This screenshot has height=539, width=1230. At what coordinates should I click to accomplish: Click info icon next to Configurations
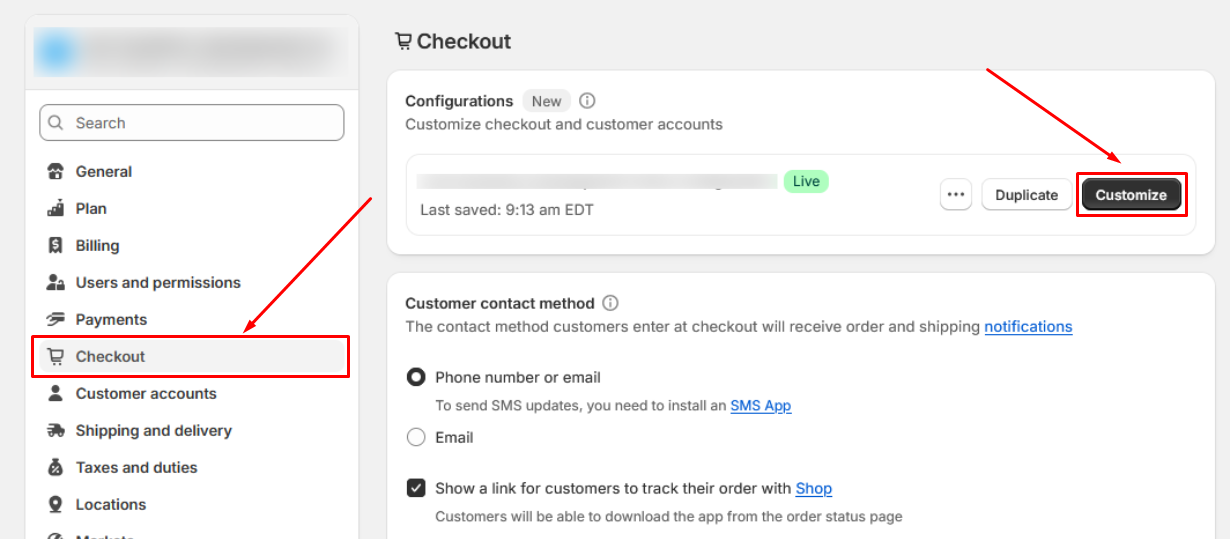click(x=588, y=101)
